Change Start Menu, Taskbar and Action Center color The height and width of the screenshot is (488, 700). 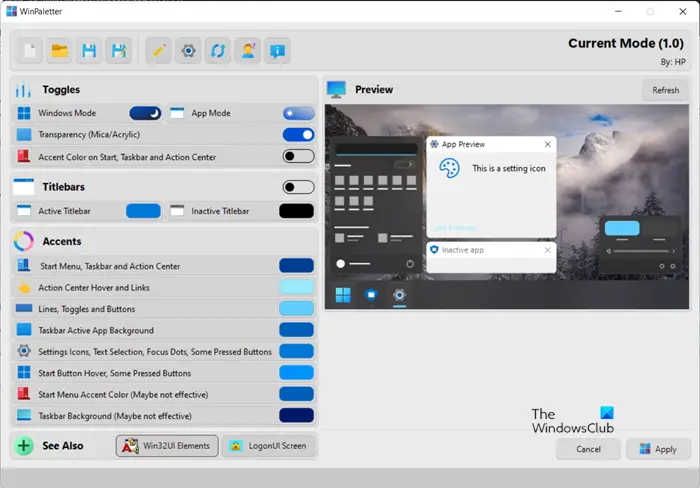pyautogui.click(x=296, y=266)
